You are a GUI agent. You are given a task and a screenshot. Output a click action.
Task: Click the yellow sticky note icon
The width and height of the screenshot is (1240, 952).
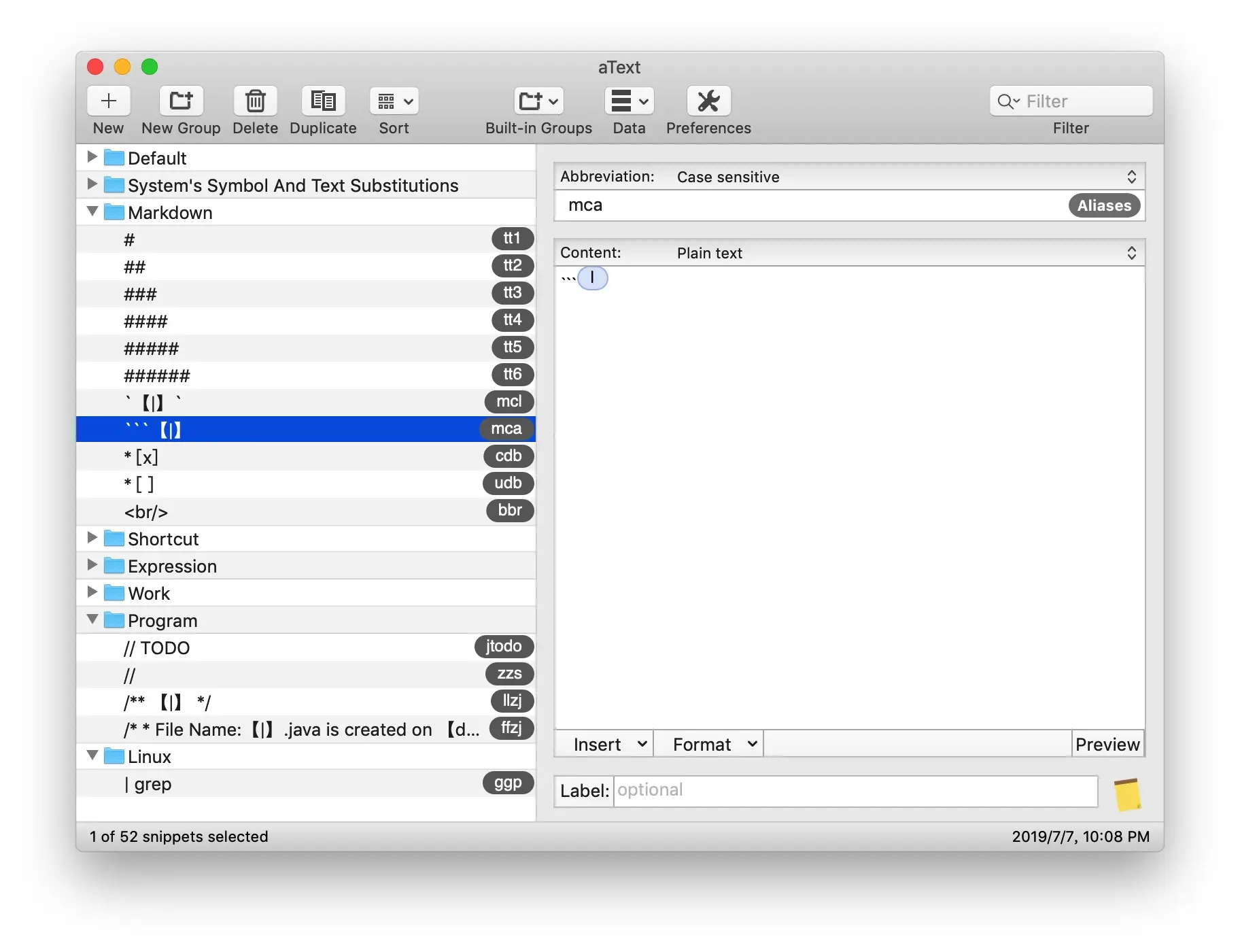(1127, 794)
